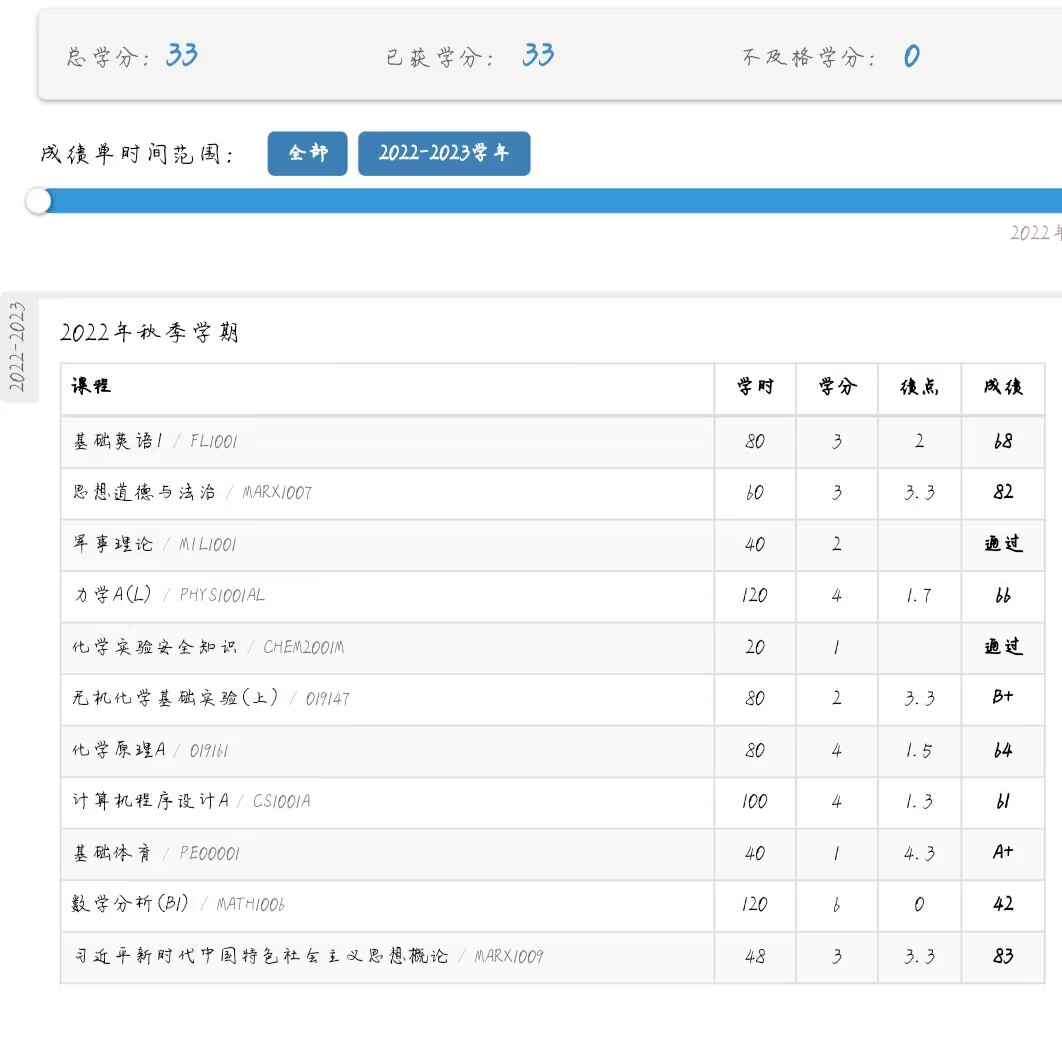This screenshot has height=1048, width=1062.
Task: Click the 成绩 column header
Action: pos(1003,386)
